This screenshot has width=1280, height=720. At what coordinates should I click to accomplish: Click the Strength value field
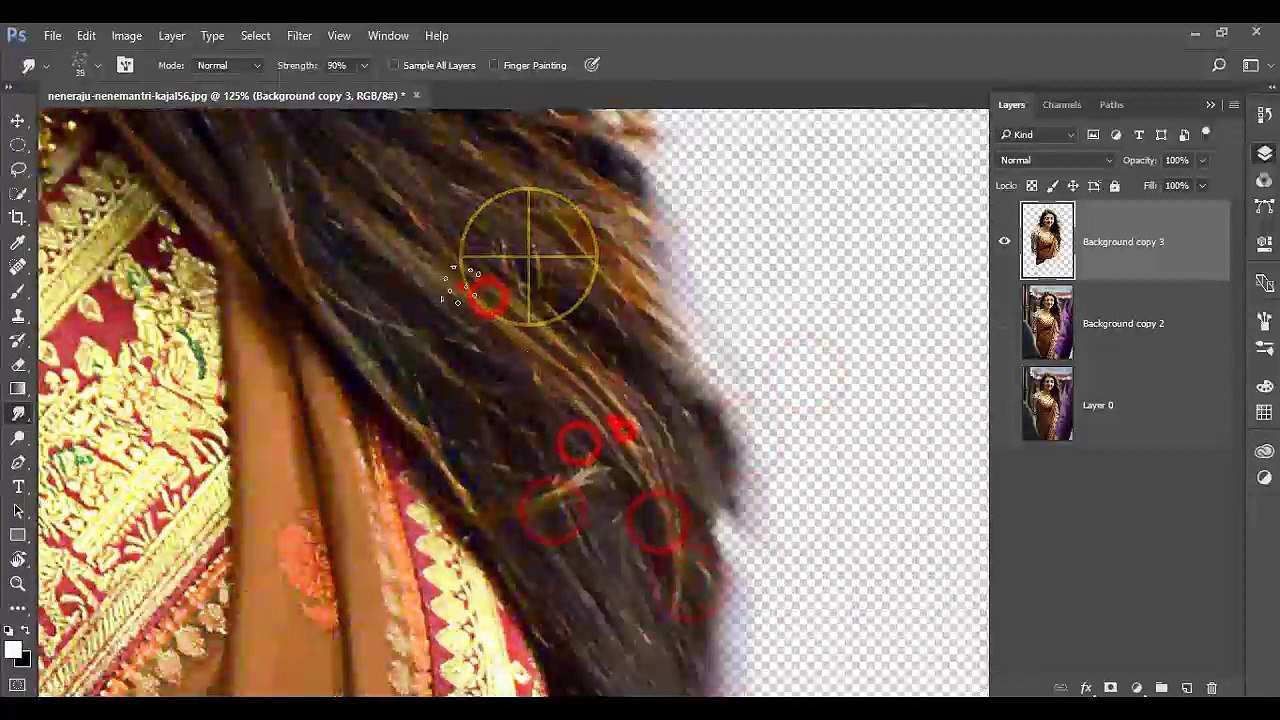coord(339,65)
